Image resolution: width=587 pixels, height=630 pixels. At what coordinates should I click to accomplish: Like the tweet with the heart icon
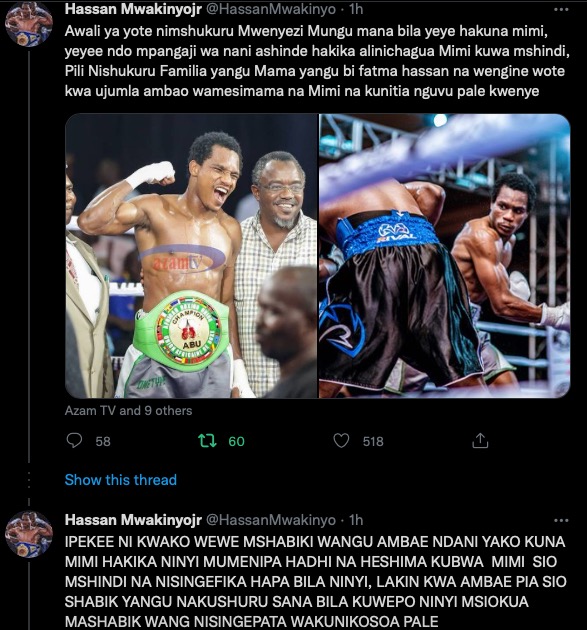tap(341, 441)
